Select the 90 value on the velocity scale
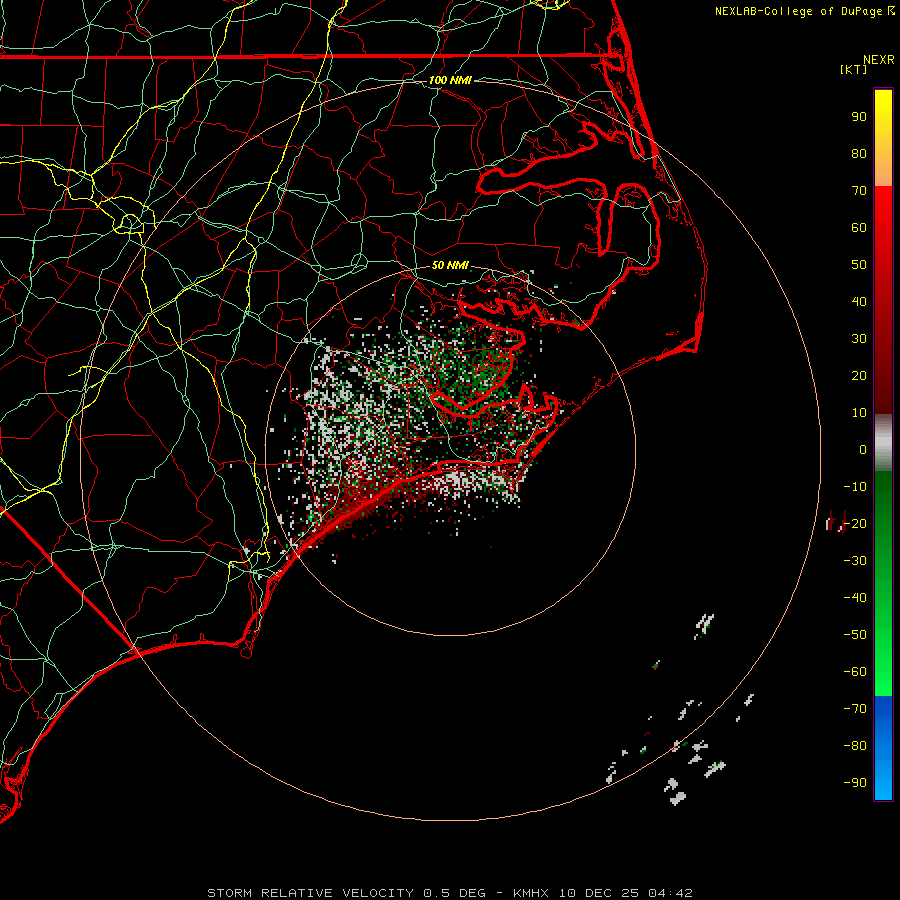900x900 pixels. [858, 116]
